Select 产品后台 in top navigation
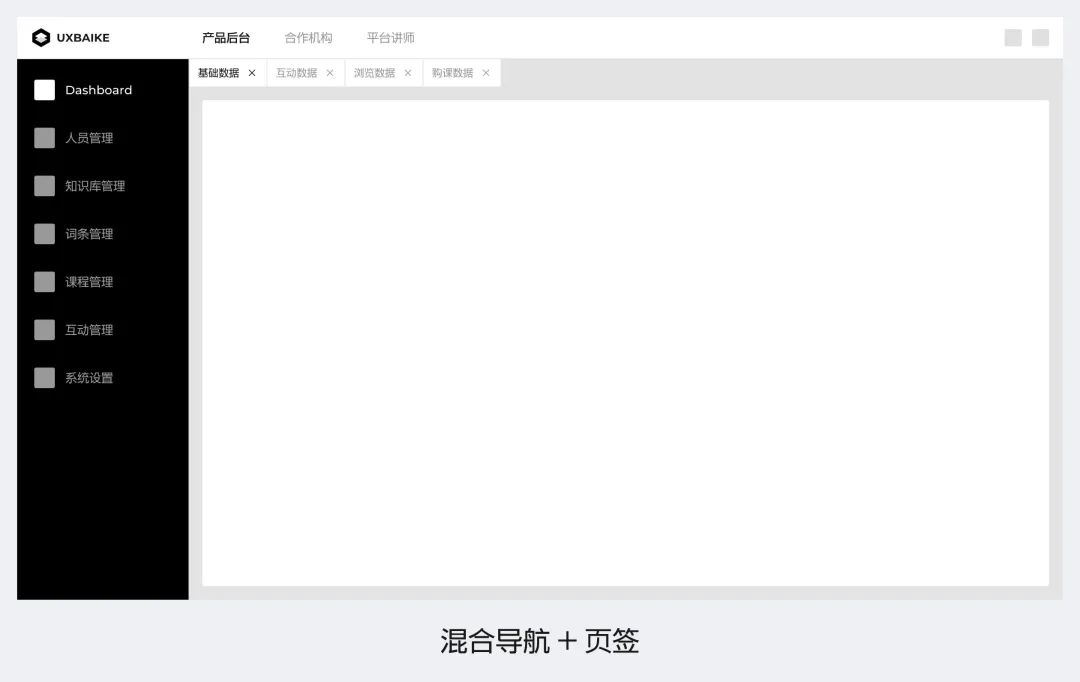 (224, 37)
